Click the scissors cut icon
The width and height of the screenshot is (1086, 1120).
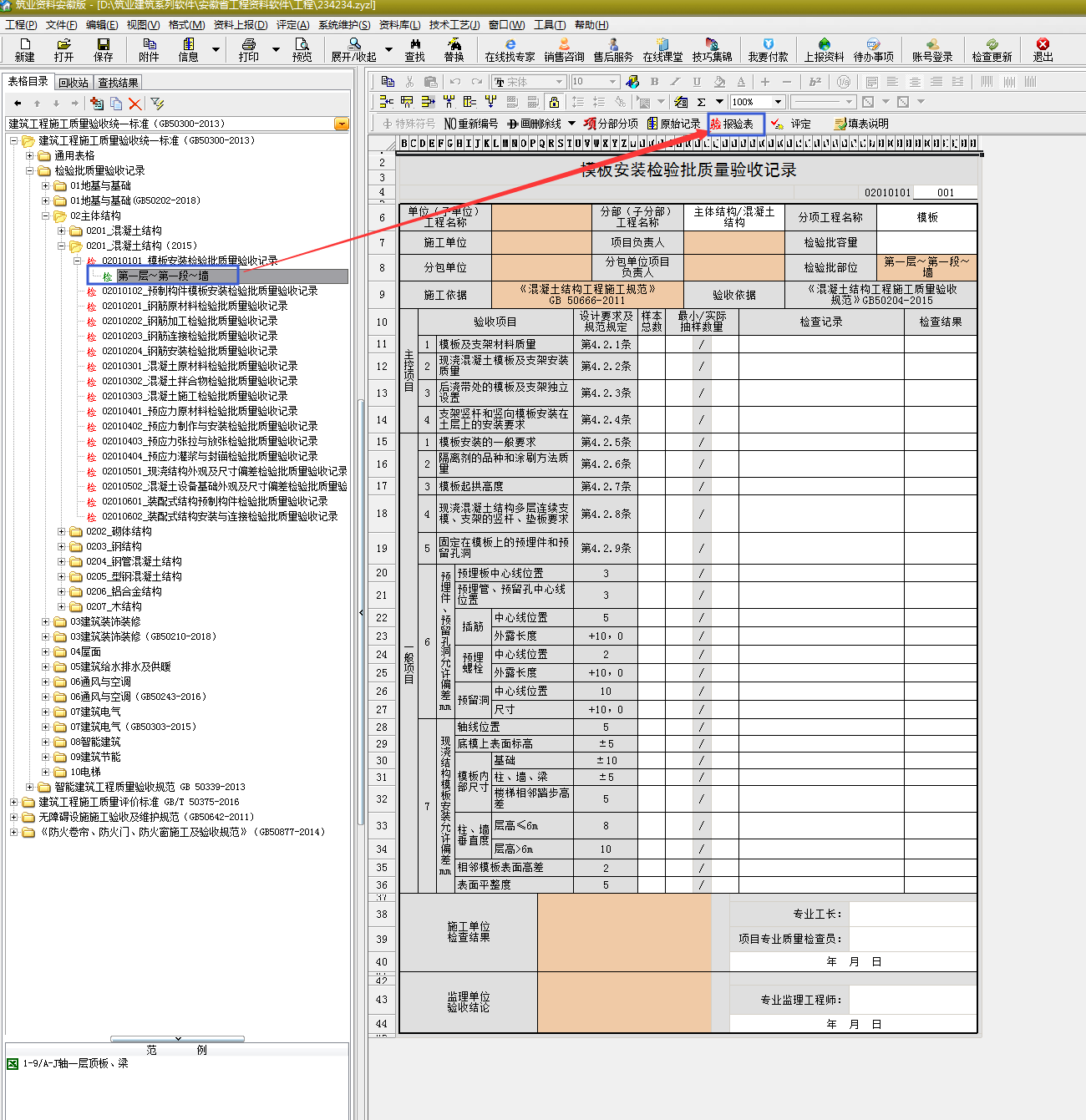[x=409, y=82]
